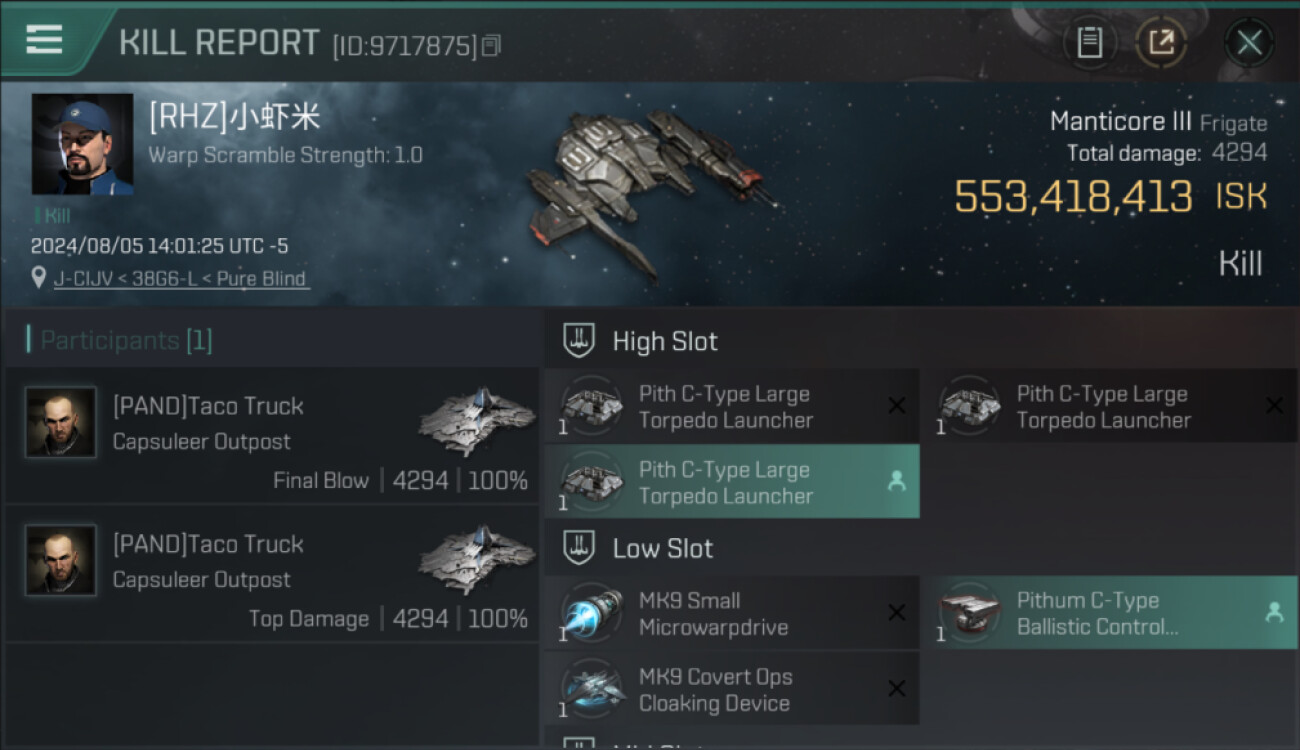
Task: Click the X on the MK9 Covert Ops Cloaking Device
Action: 897,689
